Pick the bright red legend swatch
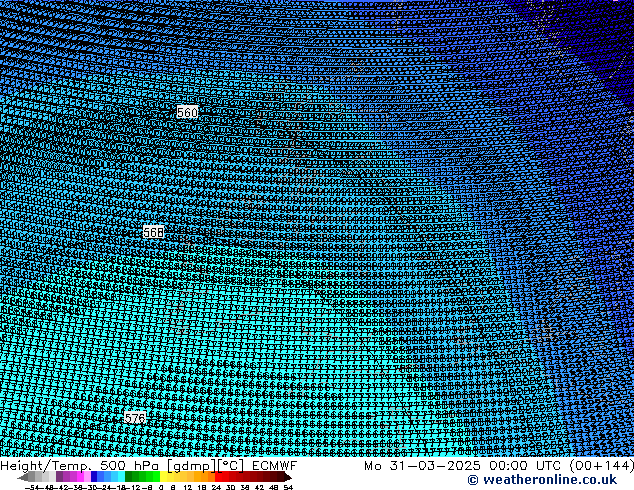 218,476
